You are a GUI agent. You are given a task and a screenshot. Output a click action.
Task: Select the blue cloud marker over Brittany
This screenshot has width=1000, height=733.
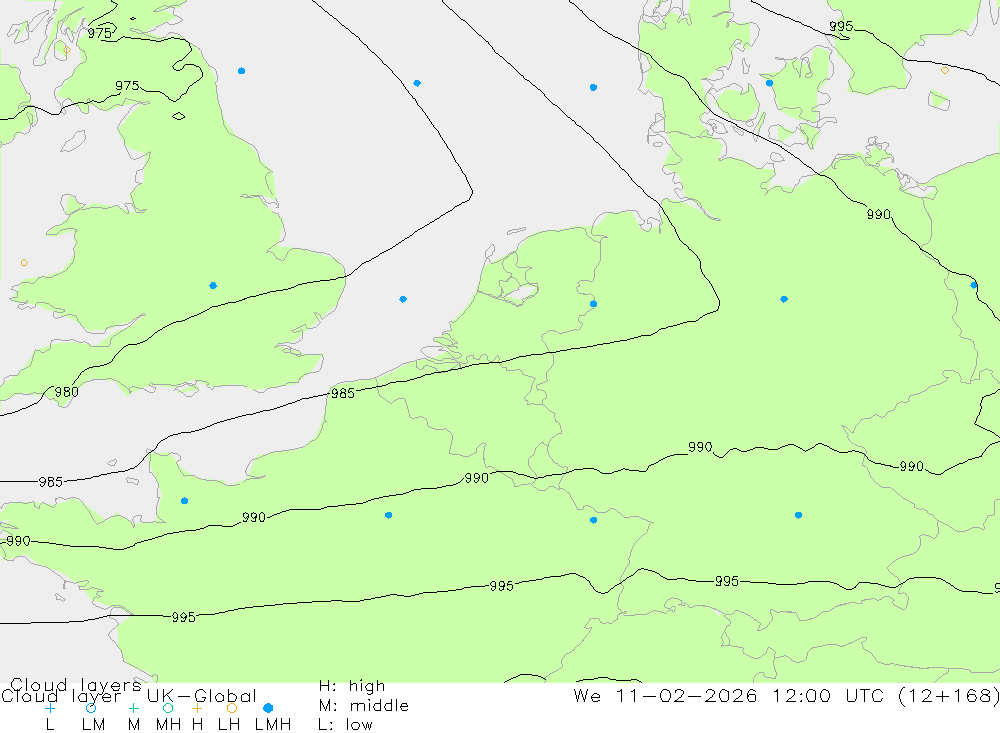tap(184, 501)
